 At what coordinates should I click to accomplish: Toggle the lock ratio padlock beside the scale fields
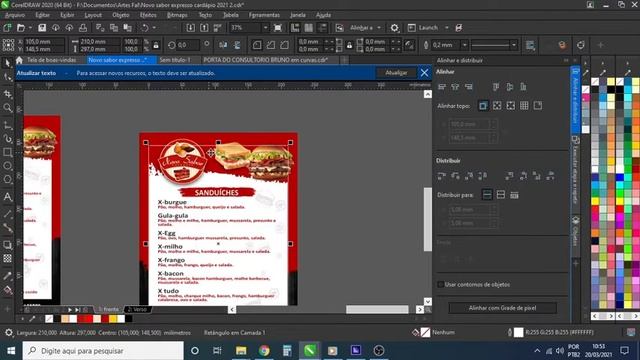tap(156, 45)
